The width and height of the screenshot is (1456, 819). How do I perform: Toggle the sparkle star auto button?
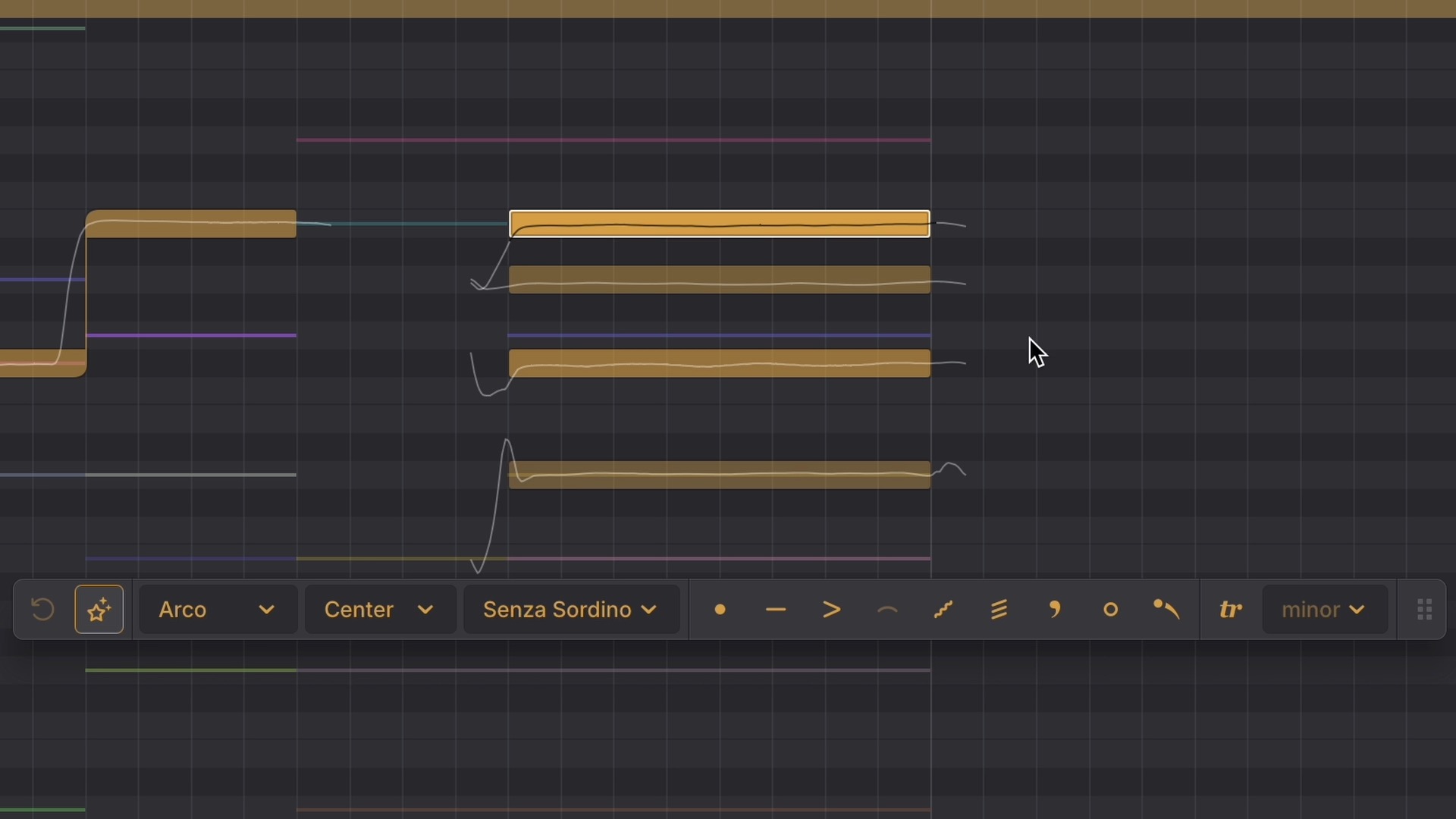[99, 610]
